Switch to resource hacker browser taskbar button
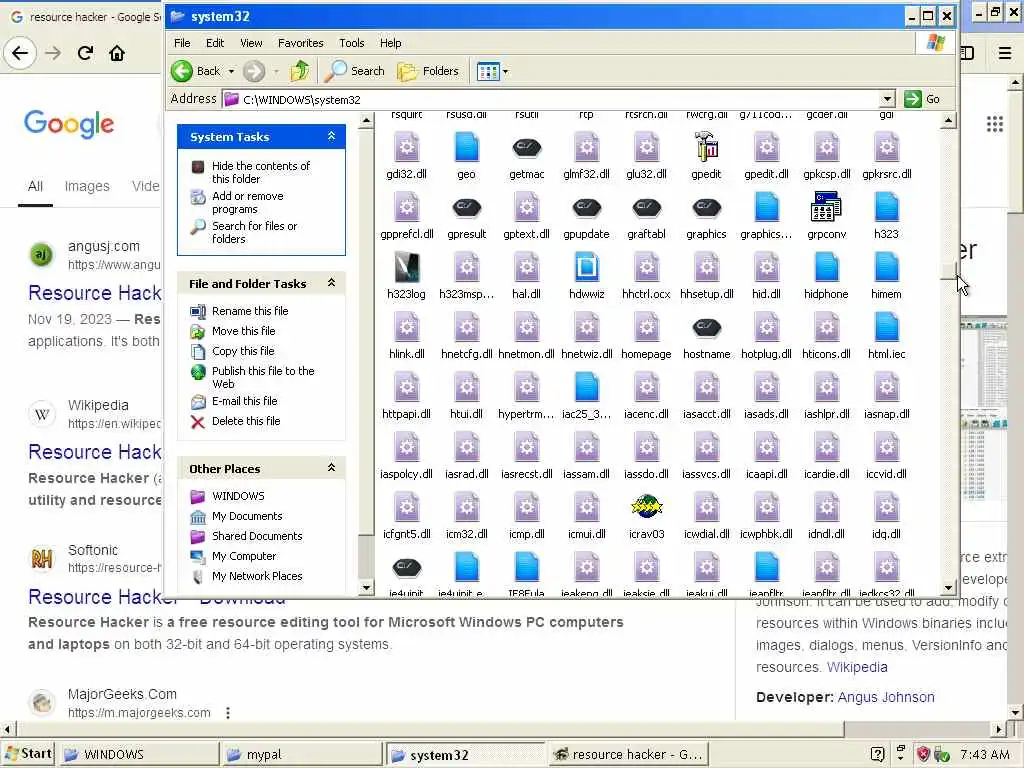This screenshot has height=768, width=1024. tap(628, 754)
